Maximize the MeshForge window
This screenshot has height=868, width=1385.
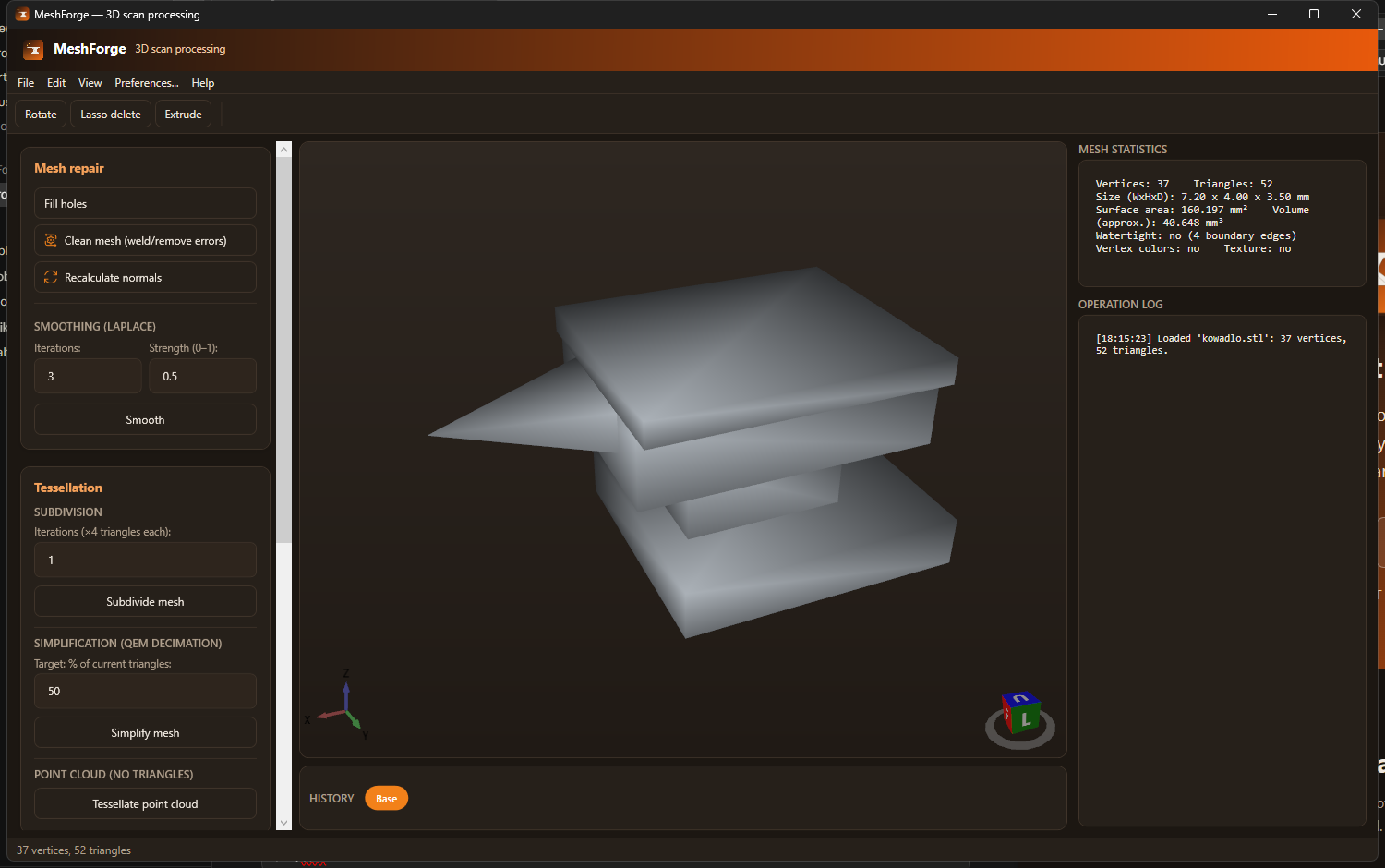1314,14
